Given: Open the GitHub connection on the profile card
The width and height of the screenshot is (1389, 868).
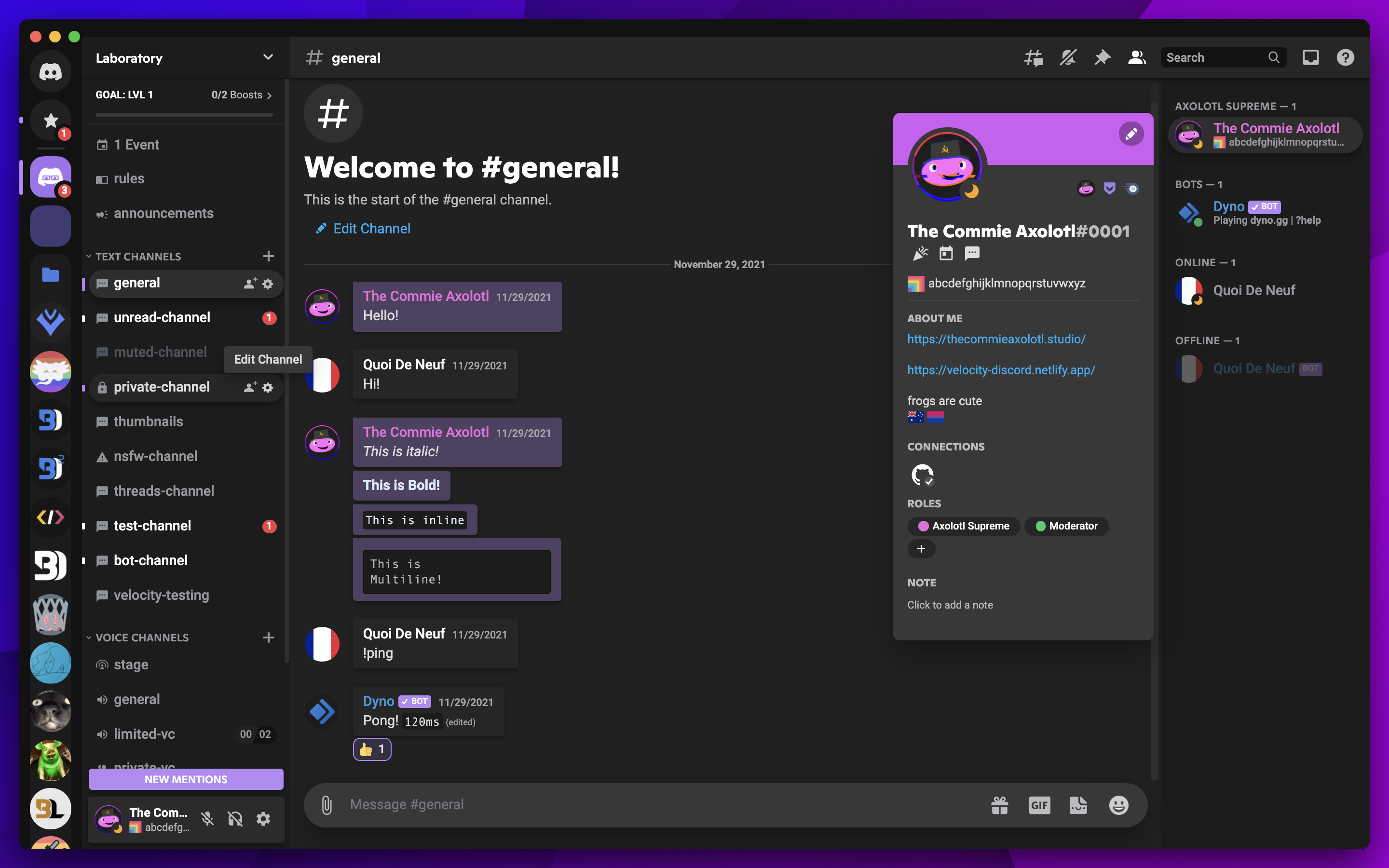Looking at the screenshot, I should point(922,475).
